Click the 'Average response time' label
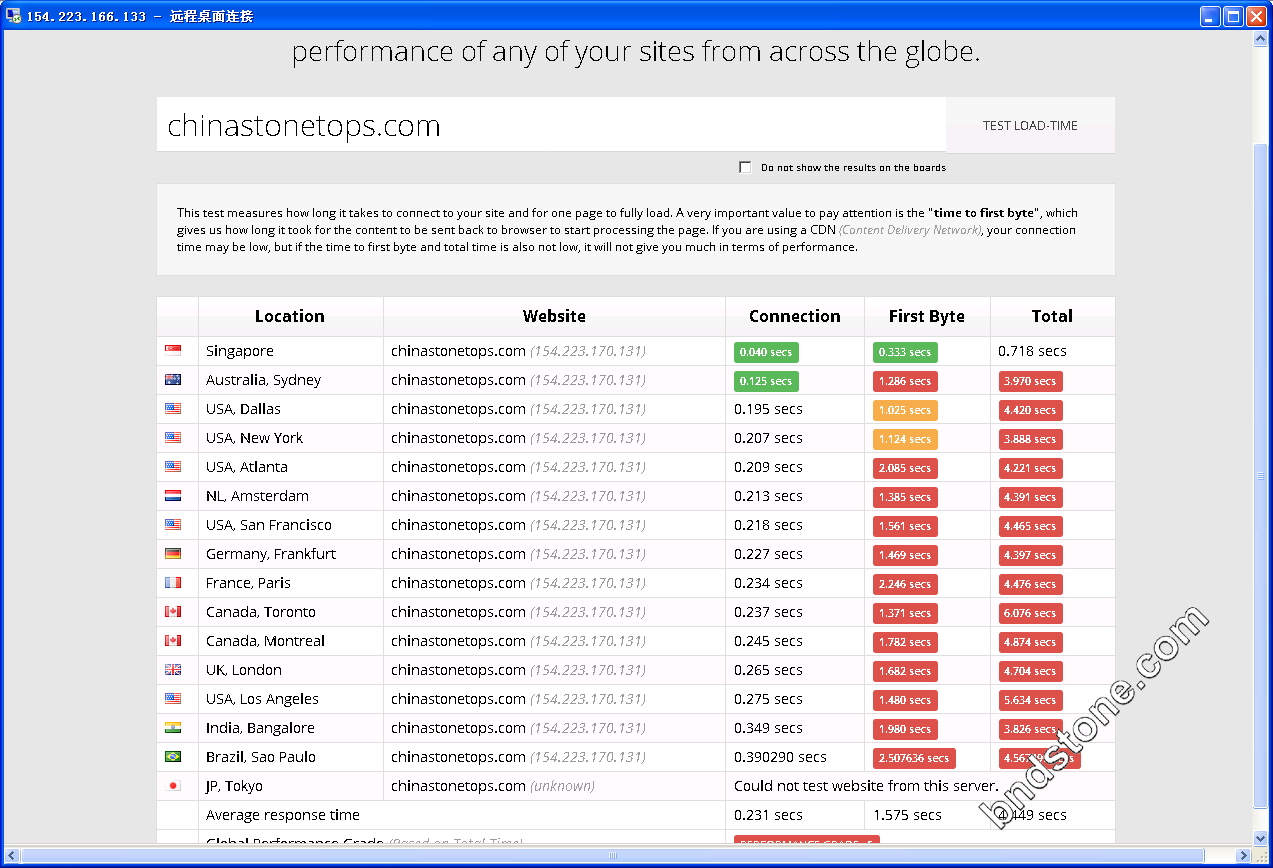Screen dimensions: 1273x868 point(283,815)
